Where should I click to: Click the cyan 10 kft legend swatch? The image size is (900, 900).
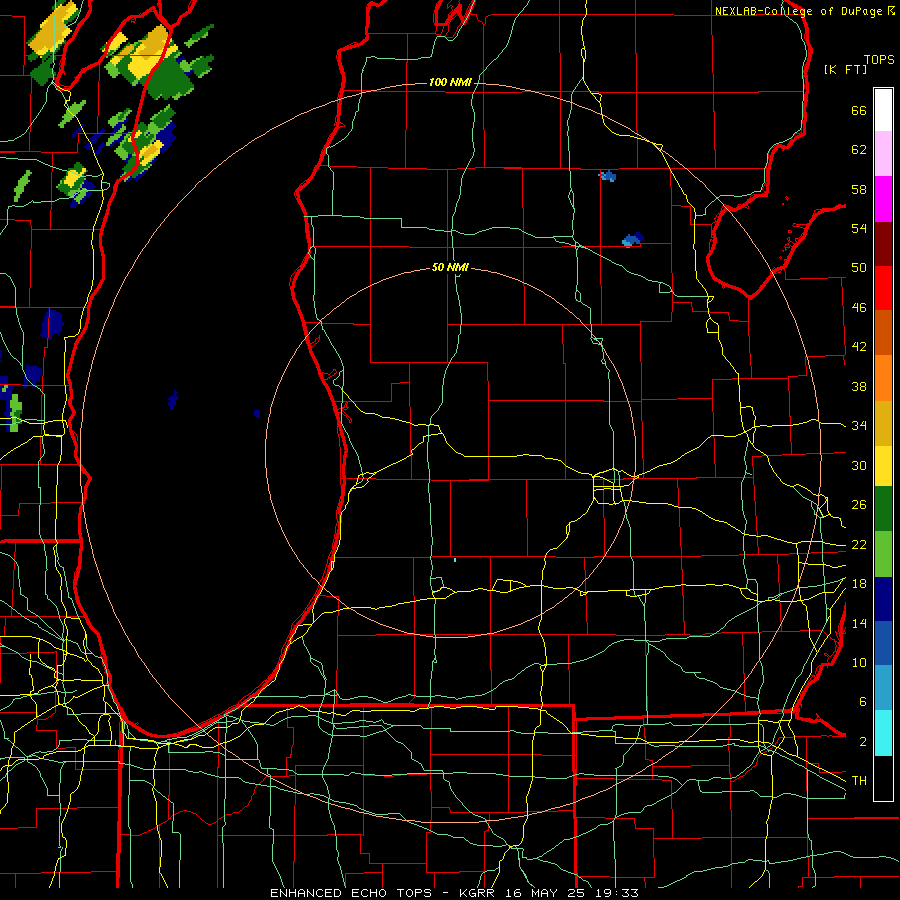tap(883, 733)
